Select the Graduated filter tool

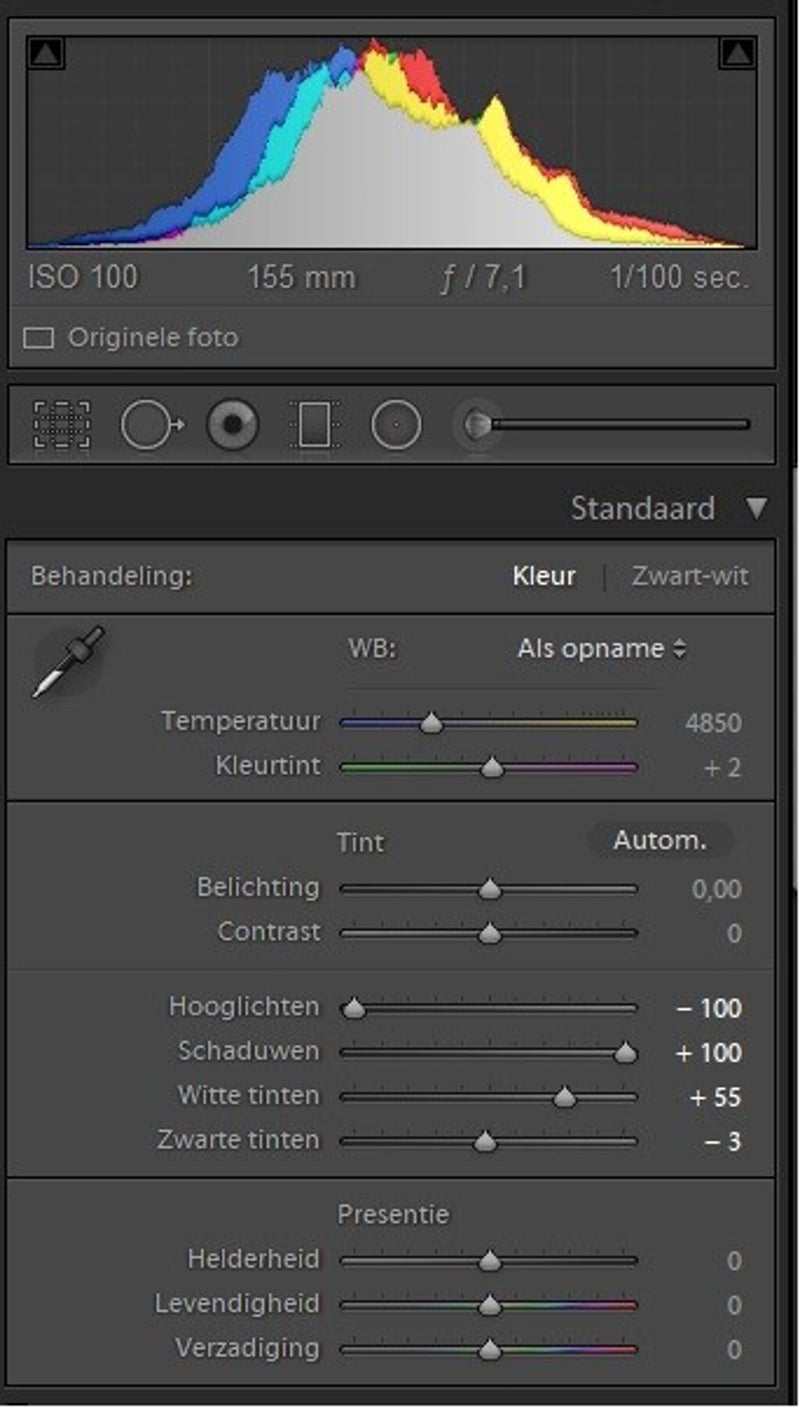[315, 425]
